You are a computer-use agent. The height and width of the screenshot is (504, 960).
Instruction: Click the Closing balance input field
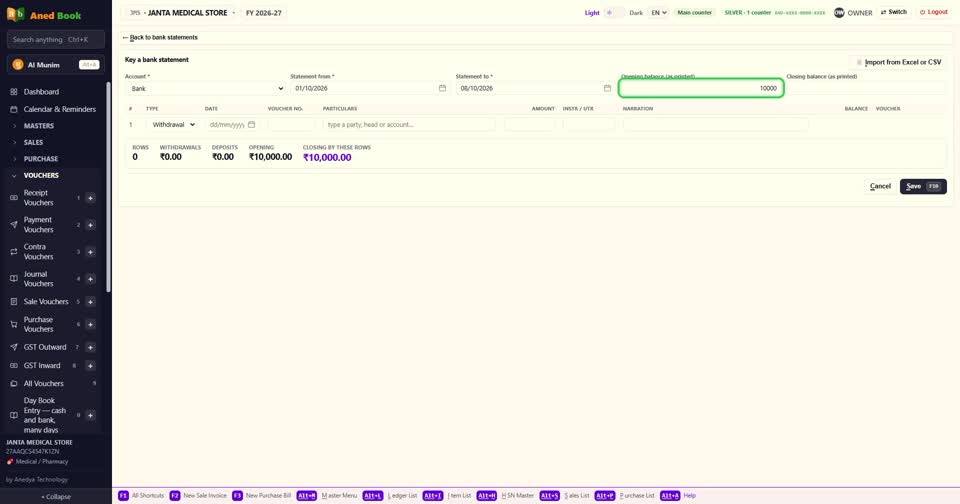click(866, 88)
